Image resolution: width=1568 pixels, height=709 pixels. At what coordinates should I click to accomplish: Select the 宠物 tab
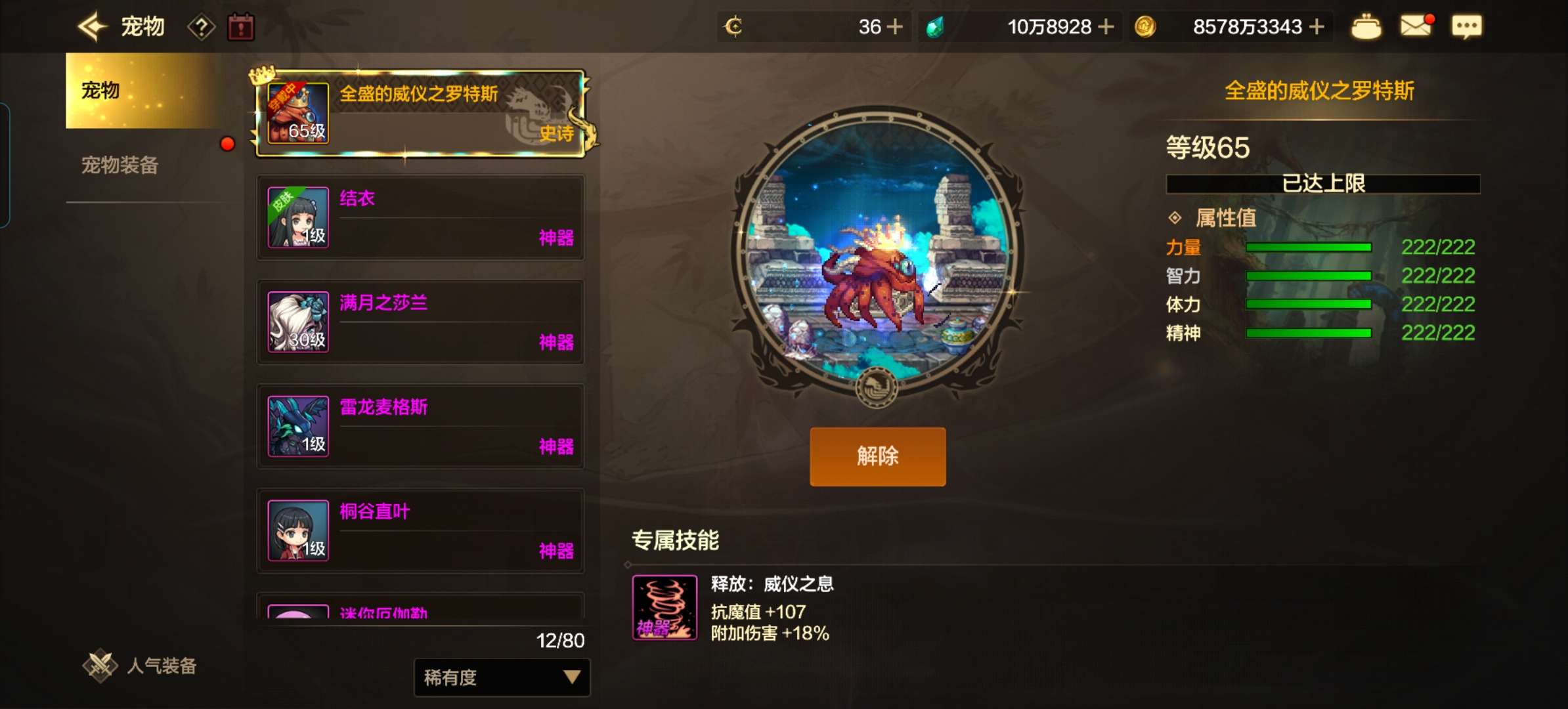[x=142, y=91]
